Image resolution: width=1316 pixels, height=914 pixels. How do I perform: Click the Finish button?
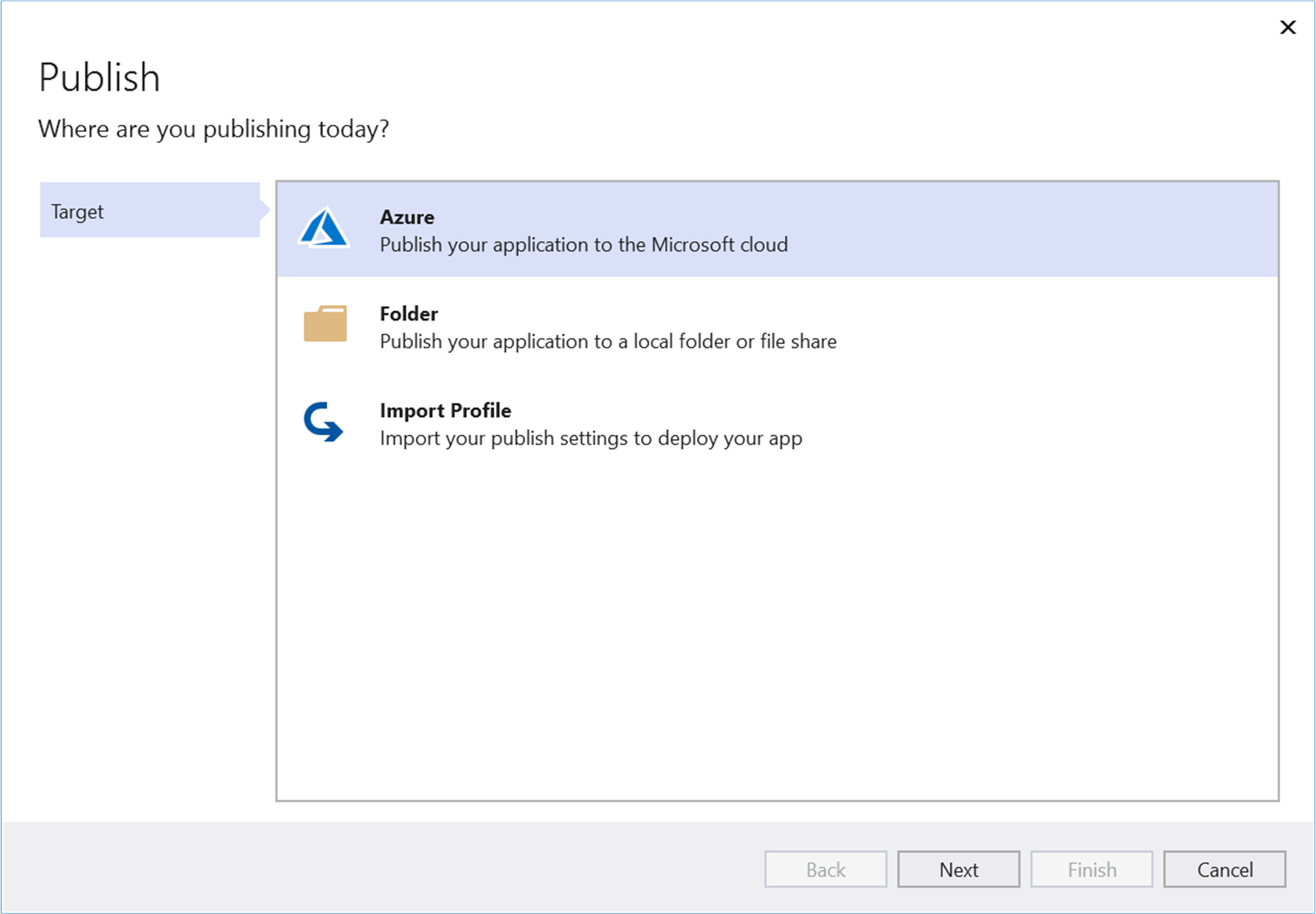coord(1092,869)
